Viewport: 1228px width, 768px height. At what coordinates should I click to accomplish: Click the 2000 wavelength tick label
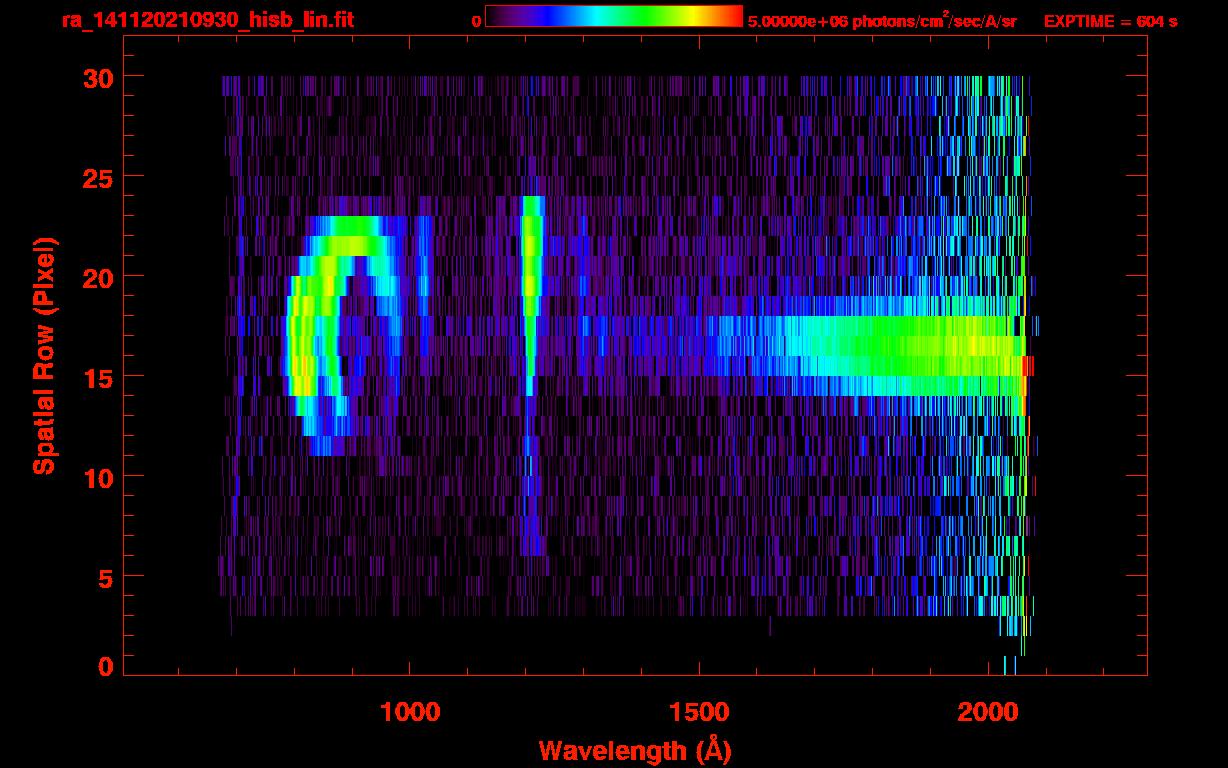click(x=988, y=712)
